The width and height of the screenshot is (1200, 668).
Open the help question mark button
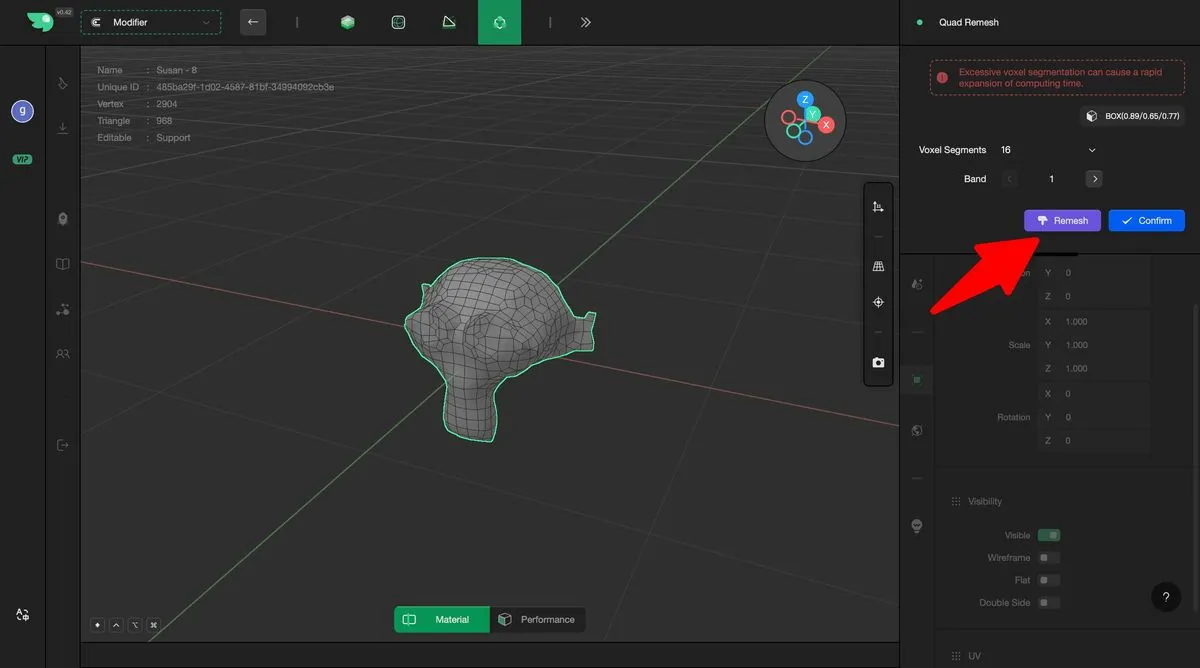[x=1165, y=597]
